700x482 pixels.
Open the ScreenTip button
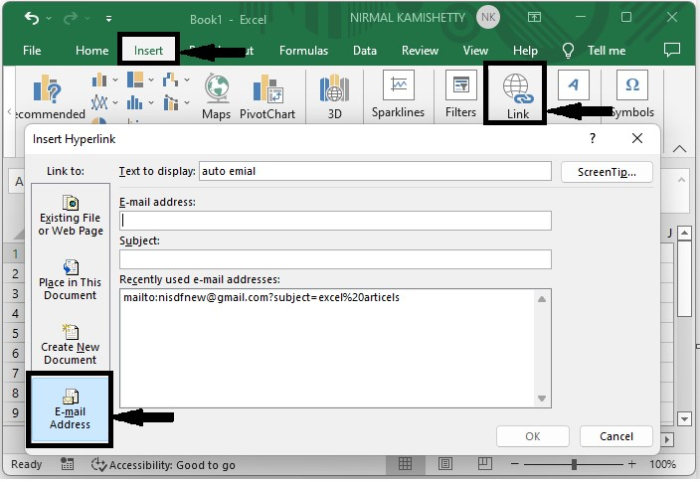click(607, 172)
